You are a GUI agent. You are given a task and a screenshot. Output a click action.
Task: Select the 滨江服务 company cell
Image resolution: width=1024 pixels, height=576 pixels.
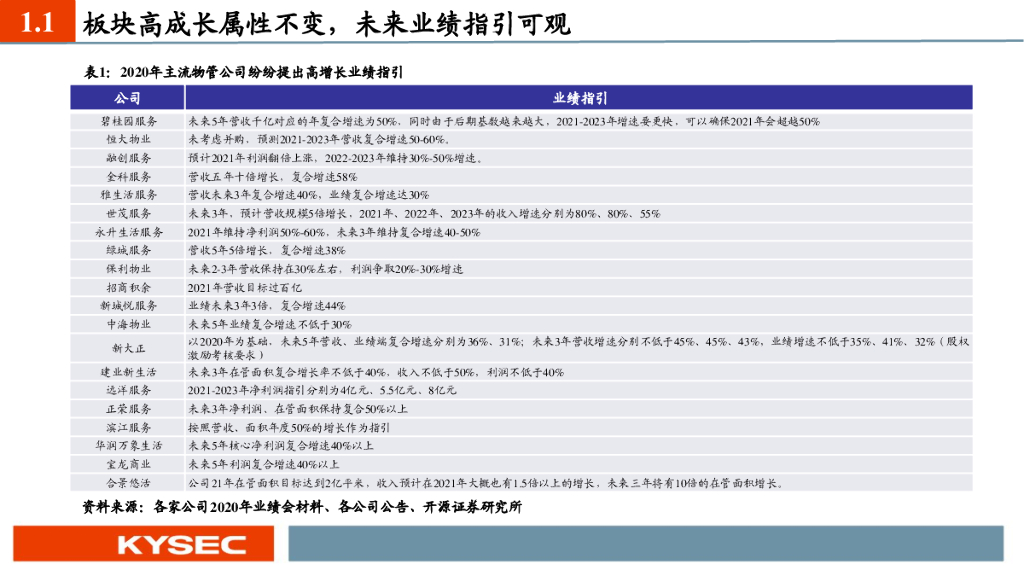127,428
